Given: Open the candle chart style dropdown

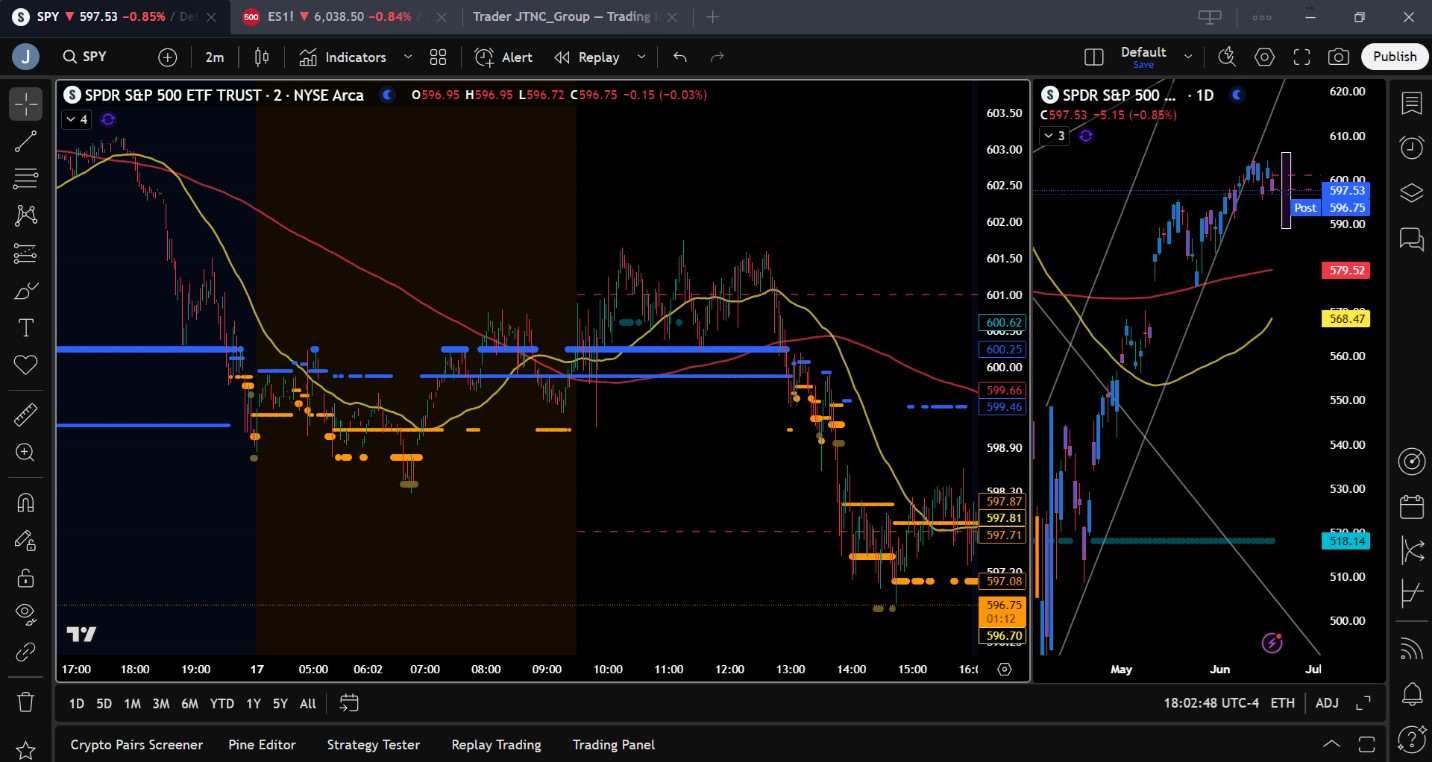Looking at the screenshot, I should (x=262, y=57).
